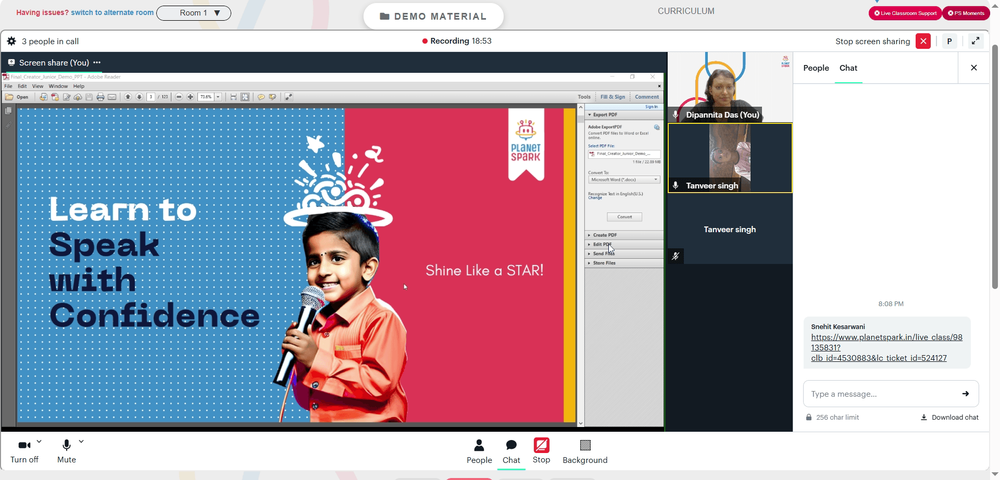
Task: Enter fullscreen with the expand arrows icon
Action: (x=975, y=41)
